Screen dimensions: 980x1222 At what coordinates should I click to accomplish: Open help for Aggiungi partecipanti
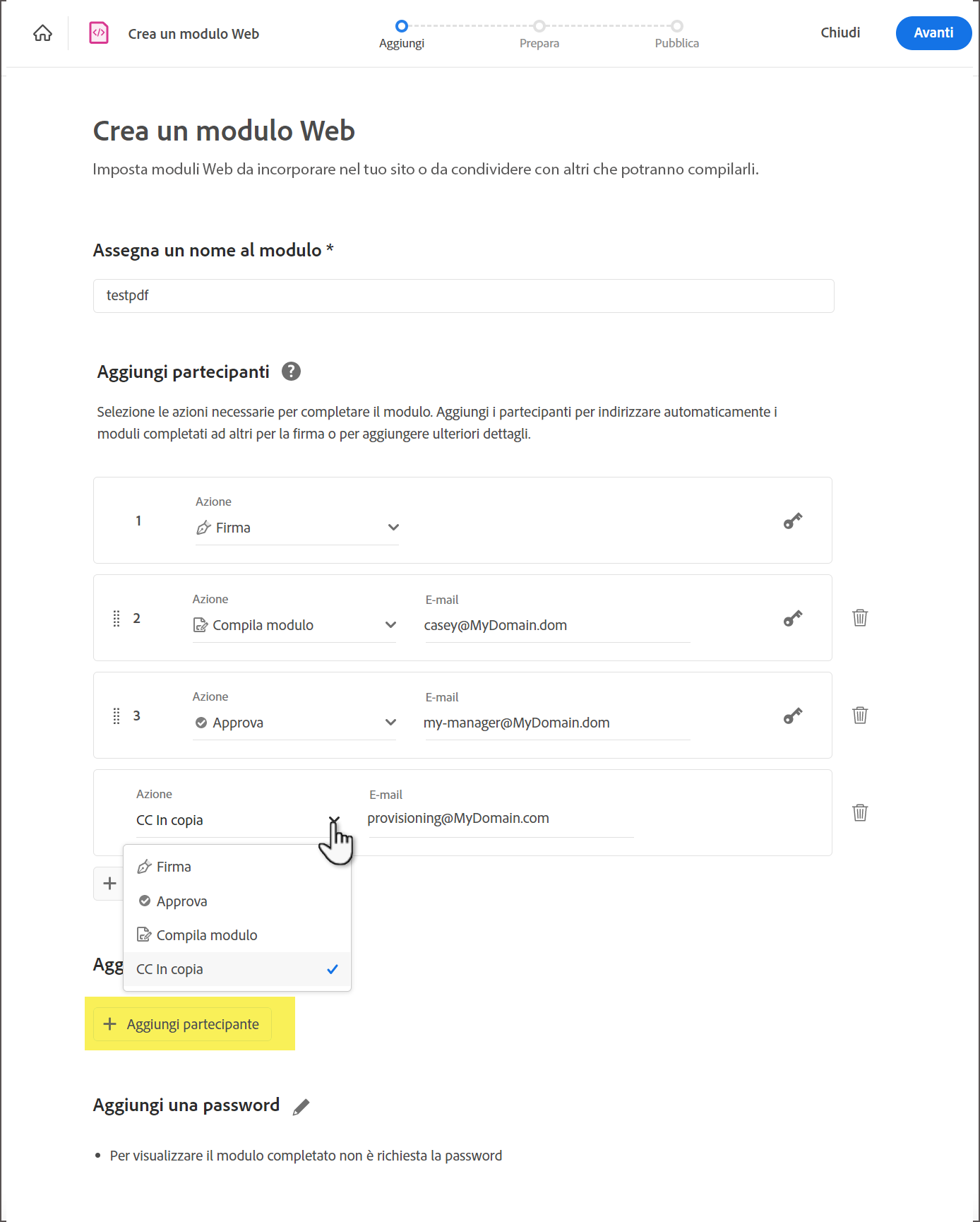tap(291, 372)
